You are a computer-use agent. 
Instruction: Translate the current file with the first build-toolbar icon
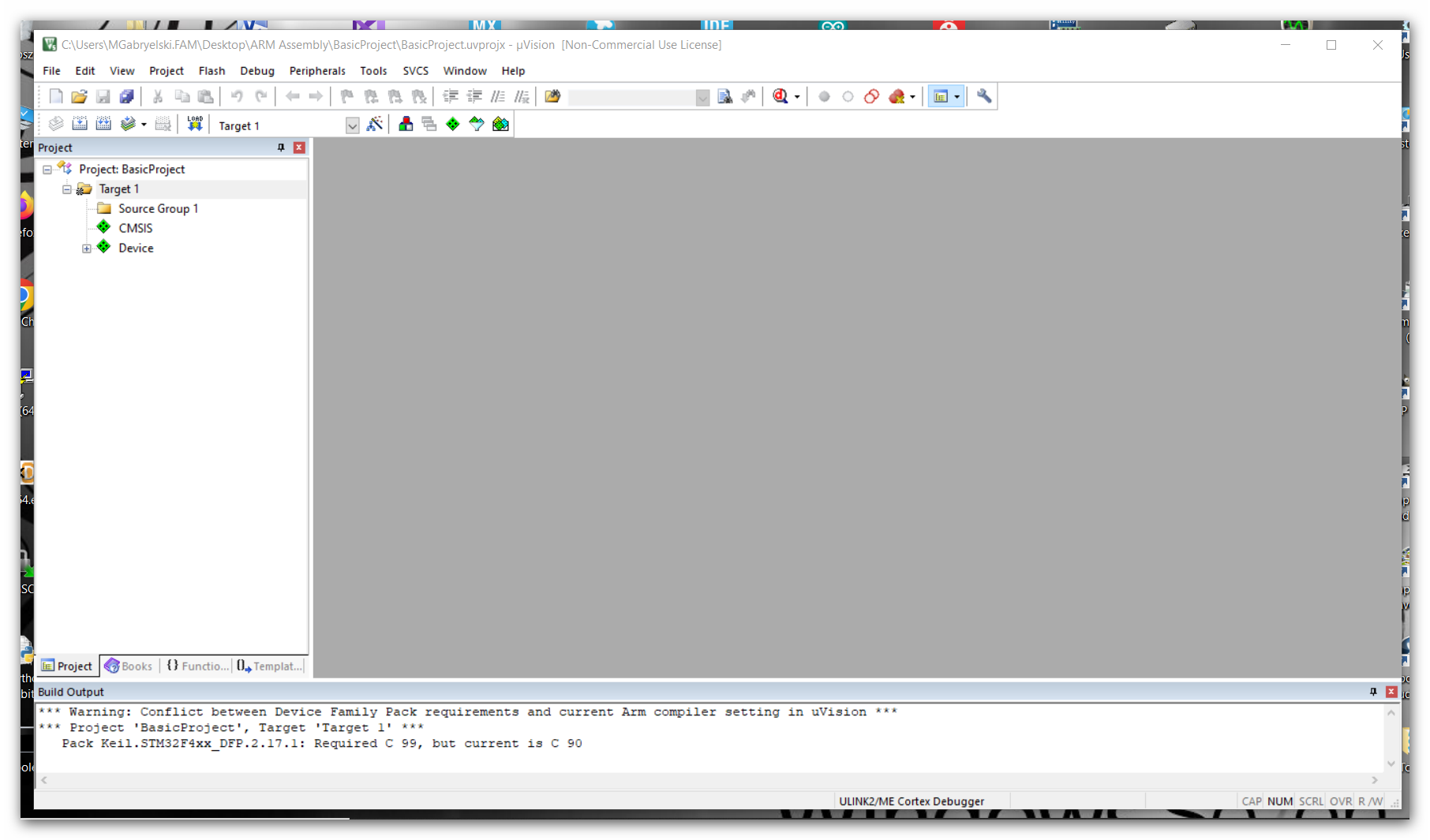click(56, 124)
